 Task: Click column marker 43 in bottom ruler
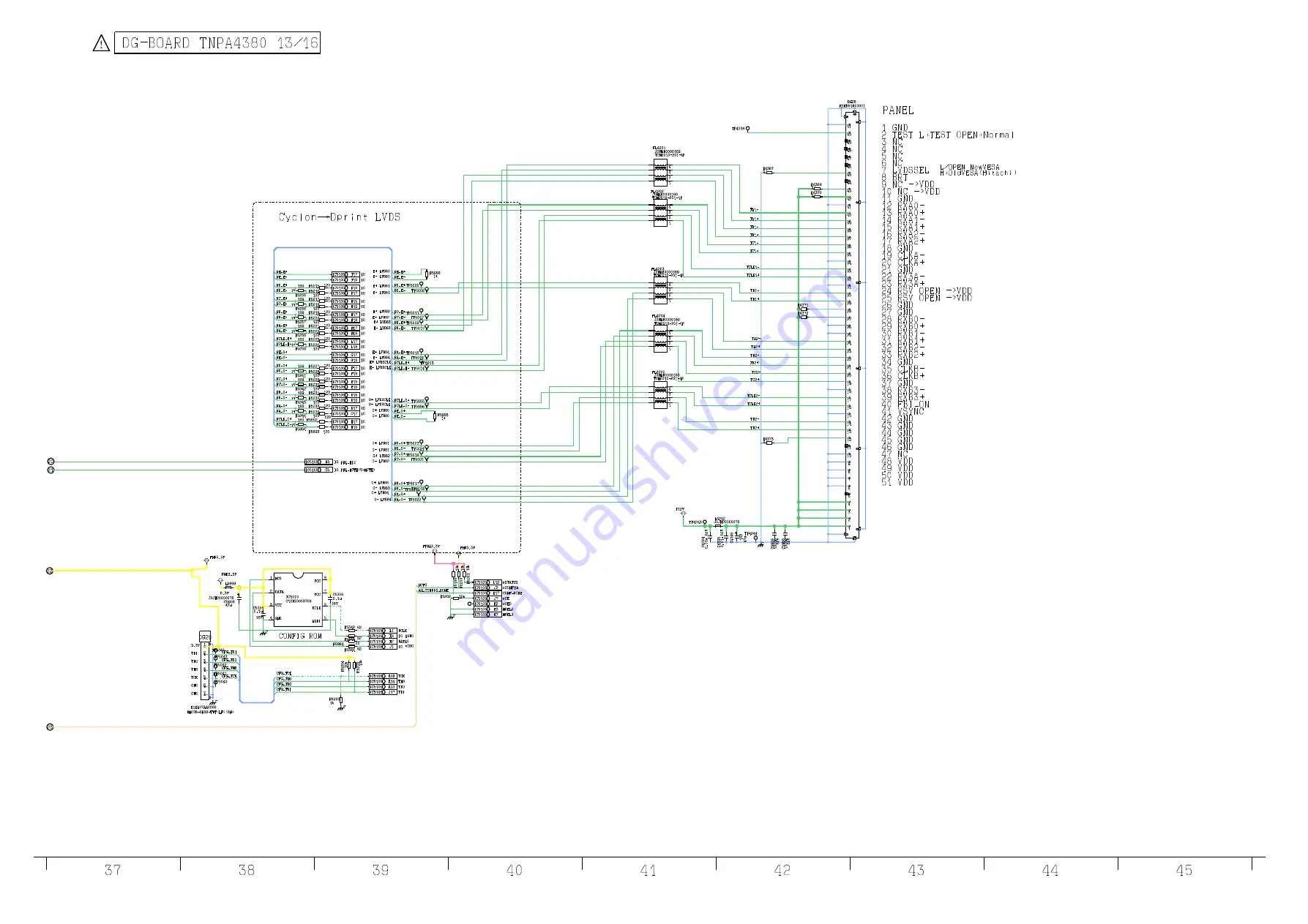(x=916, y=871)
